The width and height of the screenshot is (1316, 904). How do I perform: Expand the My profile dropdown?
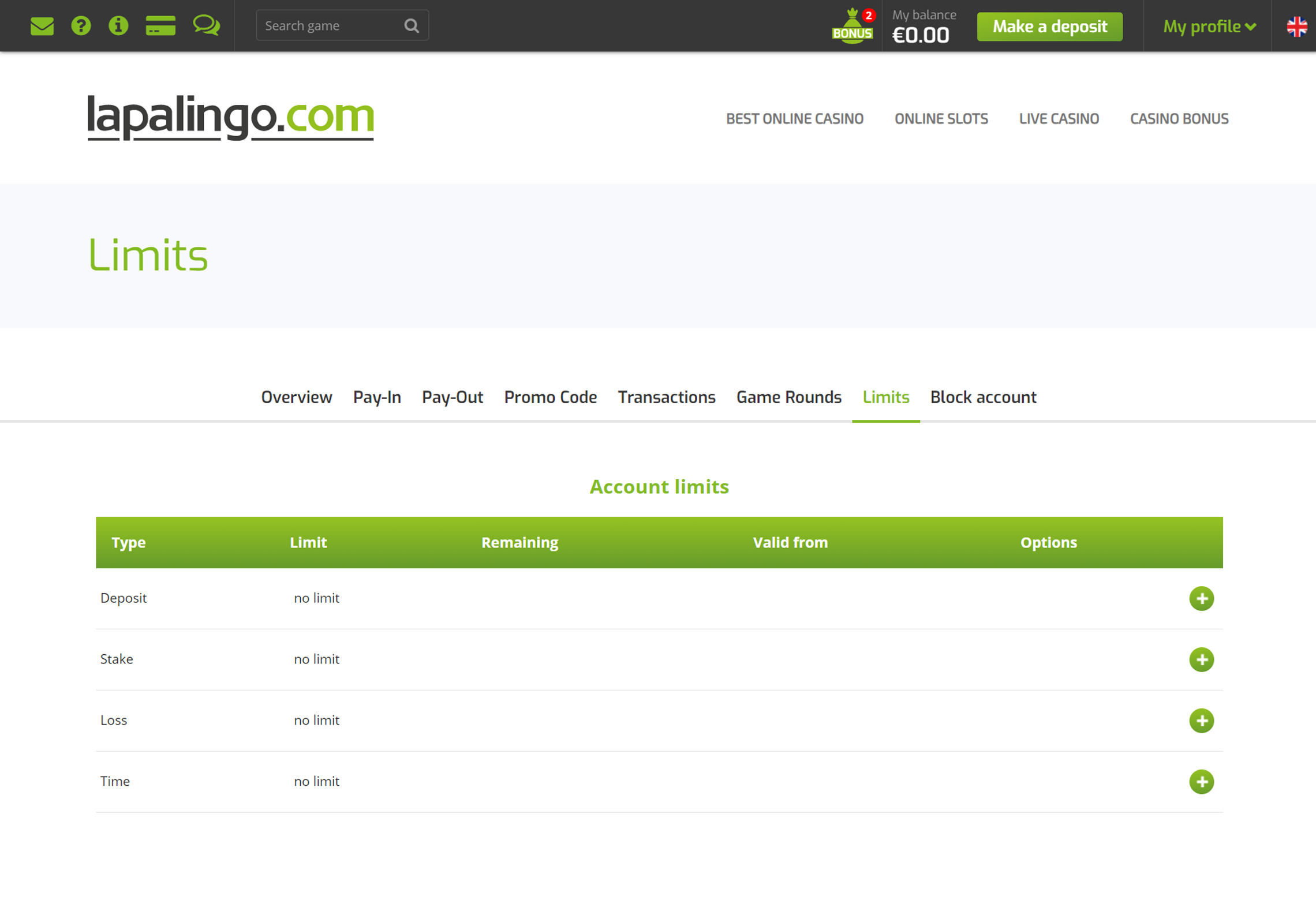click(x=1209, y=27)
